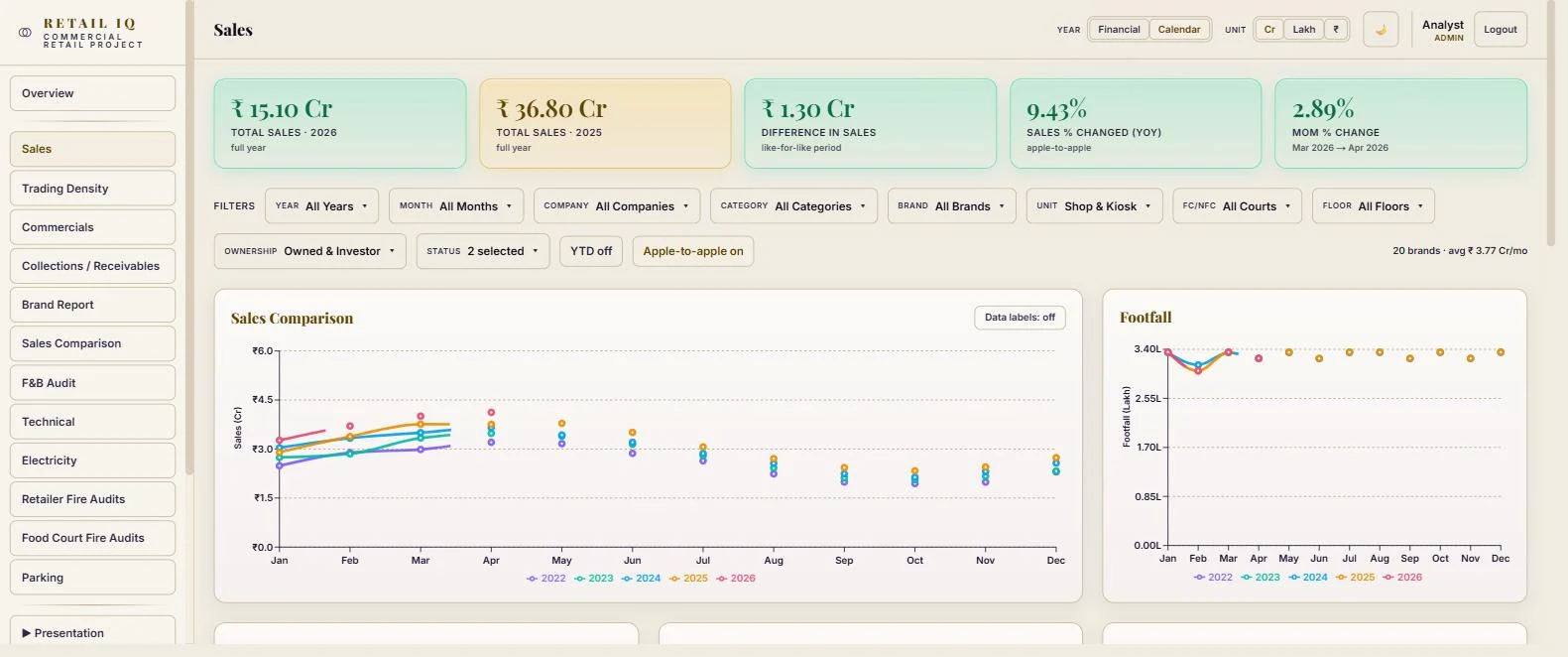Click the 2023 legend marker in Sales Comparison
The image size is (1568, 657).
[x=580, y=579]
